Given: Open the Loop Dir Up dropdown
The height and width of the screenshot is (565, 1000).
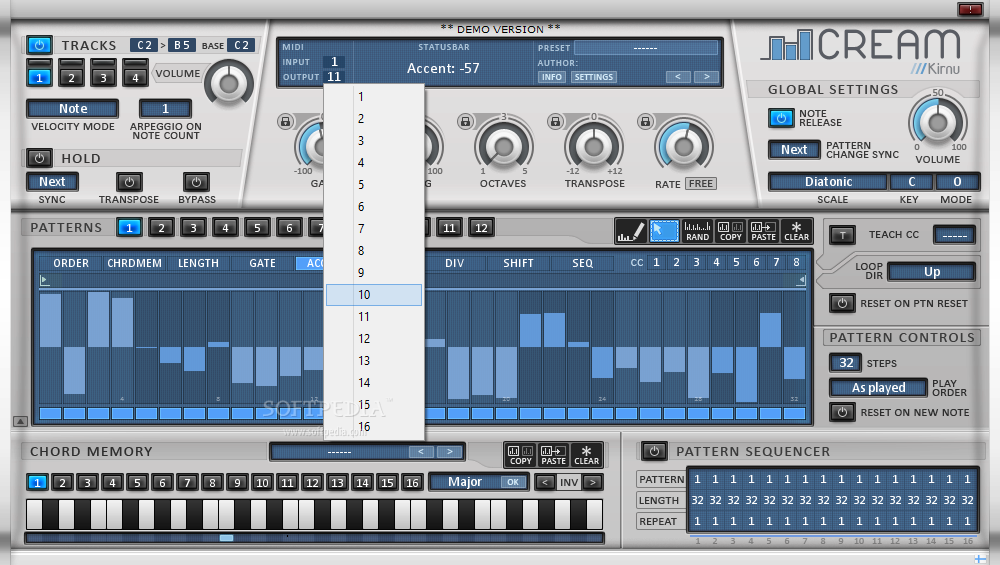Looking at the screenshot, I should pos(932,272).
